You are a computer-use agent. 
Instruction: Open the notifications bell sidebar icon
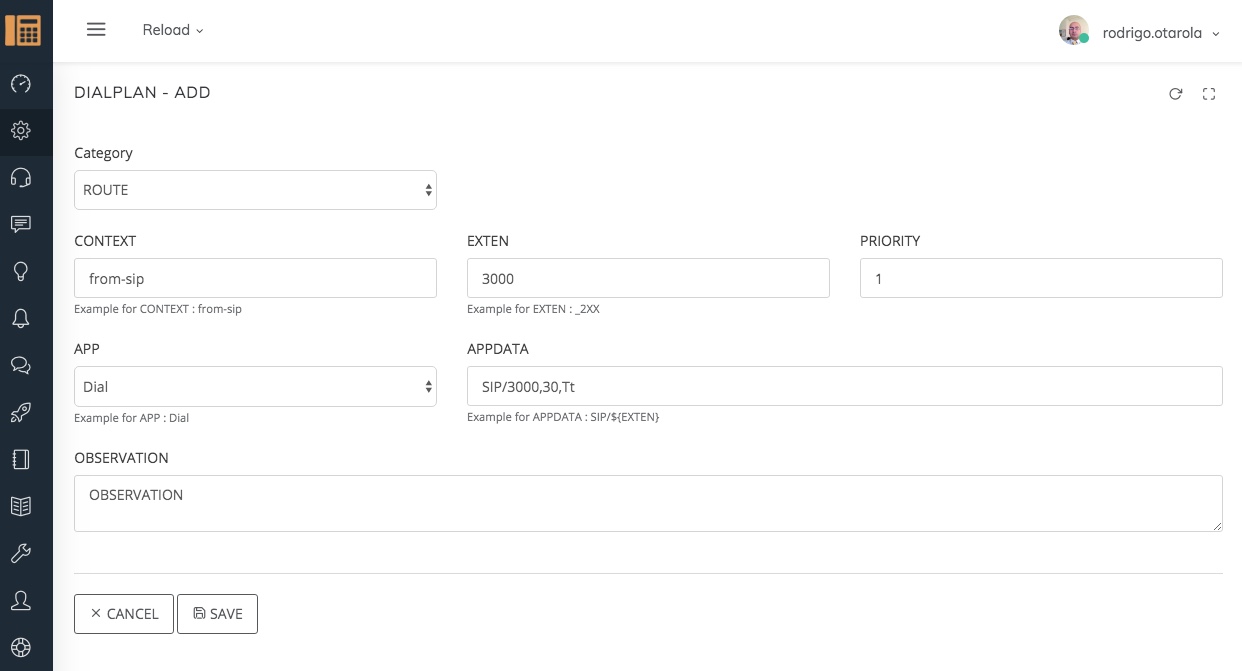tap(21, 318)
